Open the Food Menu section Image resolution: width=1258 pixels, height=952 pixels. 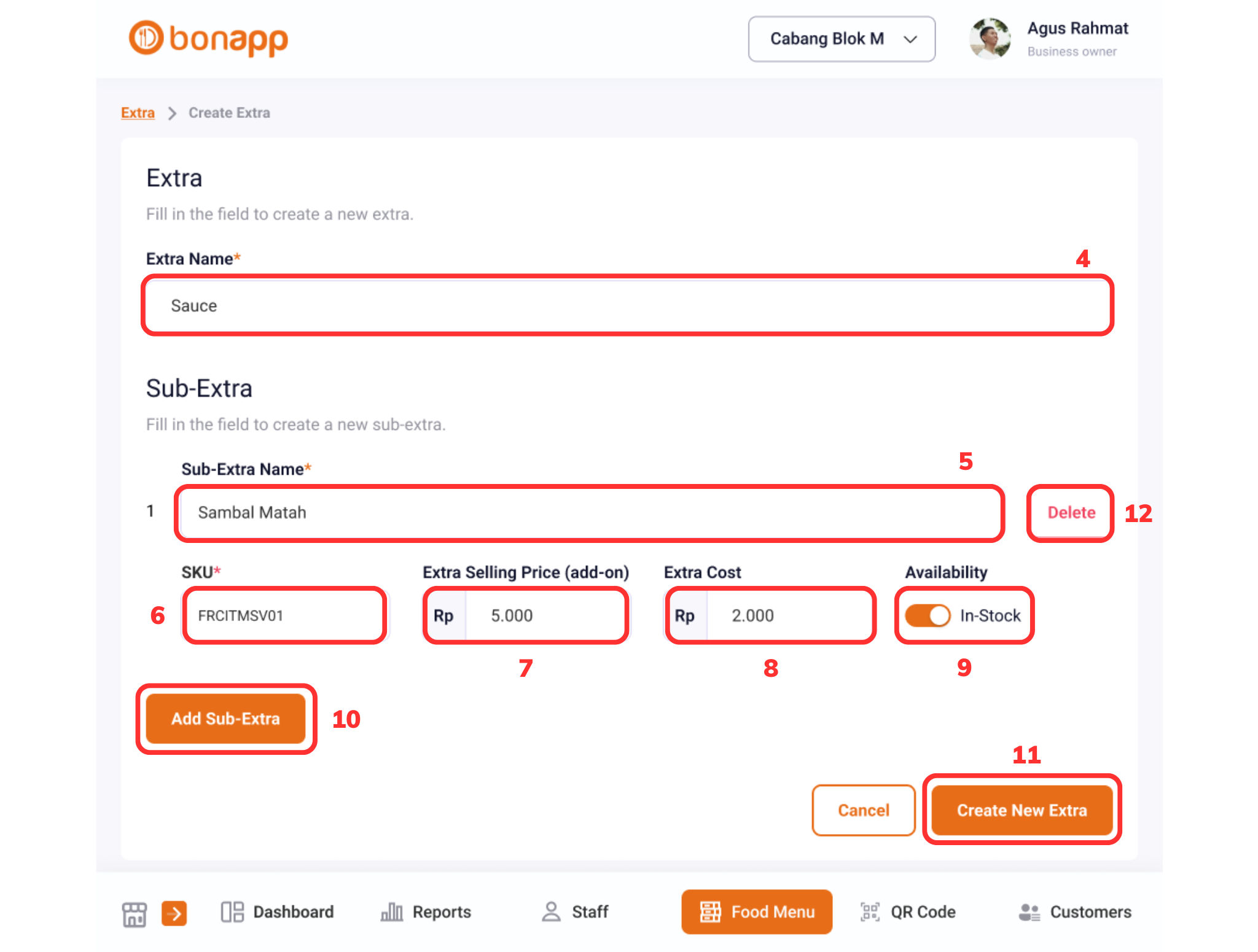[756, 912]
